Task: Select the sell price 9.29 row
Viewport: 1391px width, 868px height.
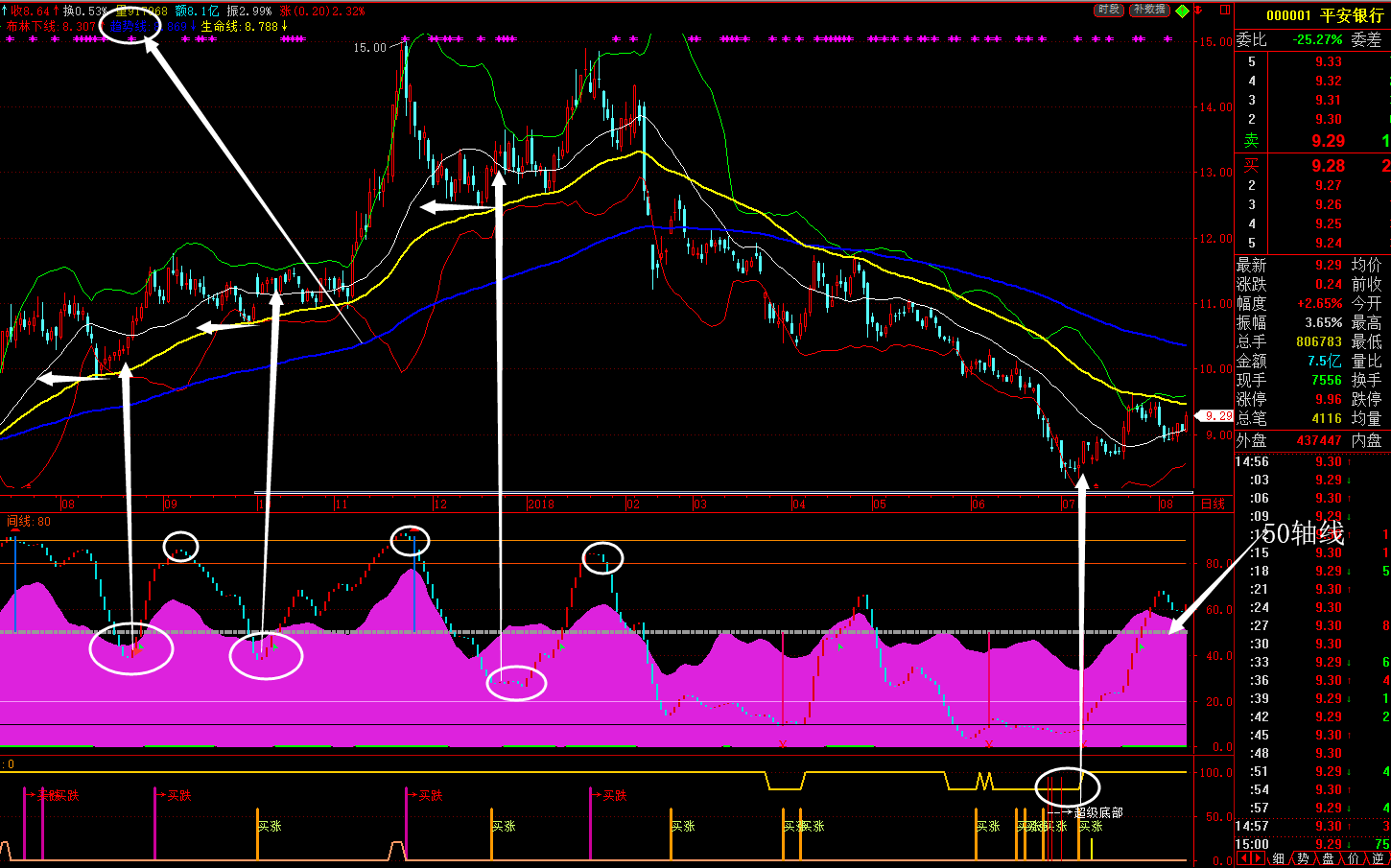Action: coord(1312,141)
